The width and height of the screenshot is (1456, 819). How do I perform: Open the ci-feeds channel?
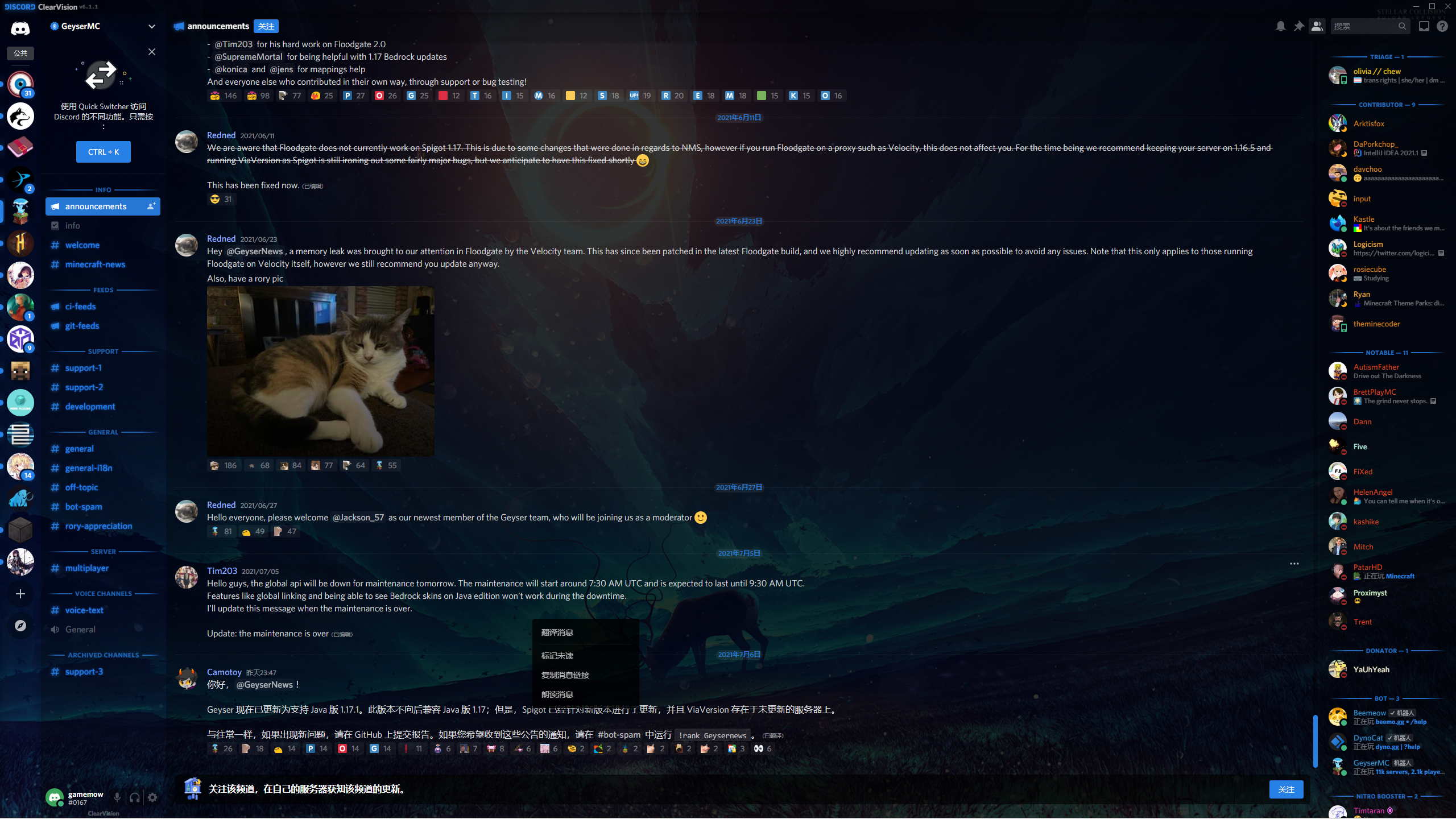pyautogui.click(x=103, y=307)
